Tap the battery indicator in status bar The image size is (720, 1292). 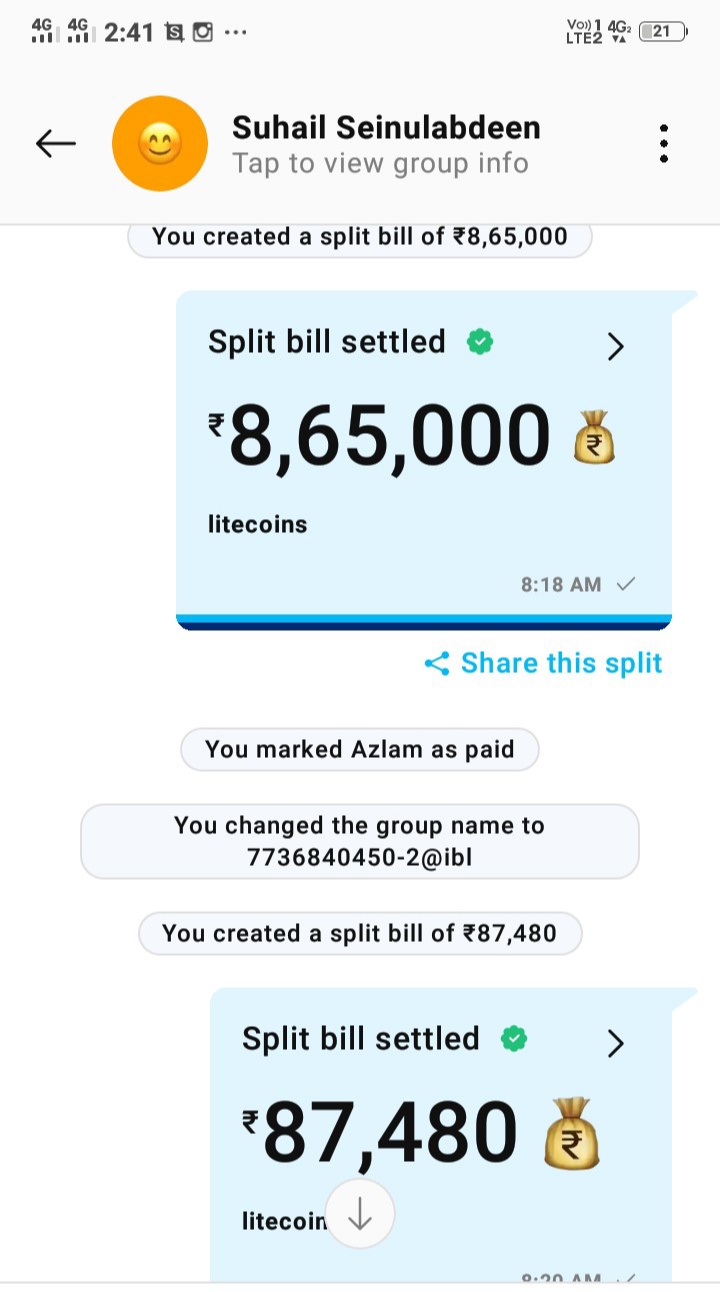point(662,32)
